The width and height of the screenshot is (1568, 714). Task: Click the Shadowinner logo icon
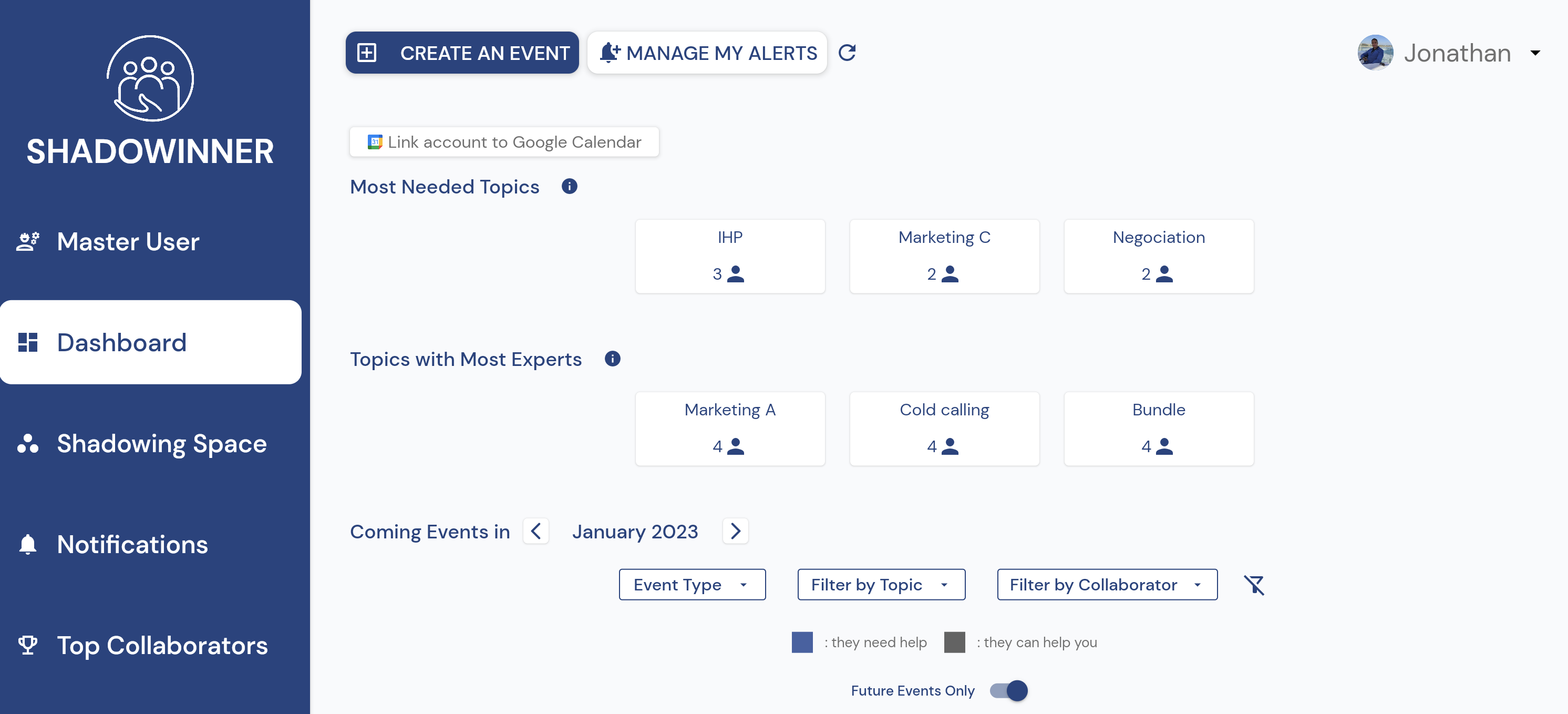[x=150, y=78]
